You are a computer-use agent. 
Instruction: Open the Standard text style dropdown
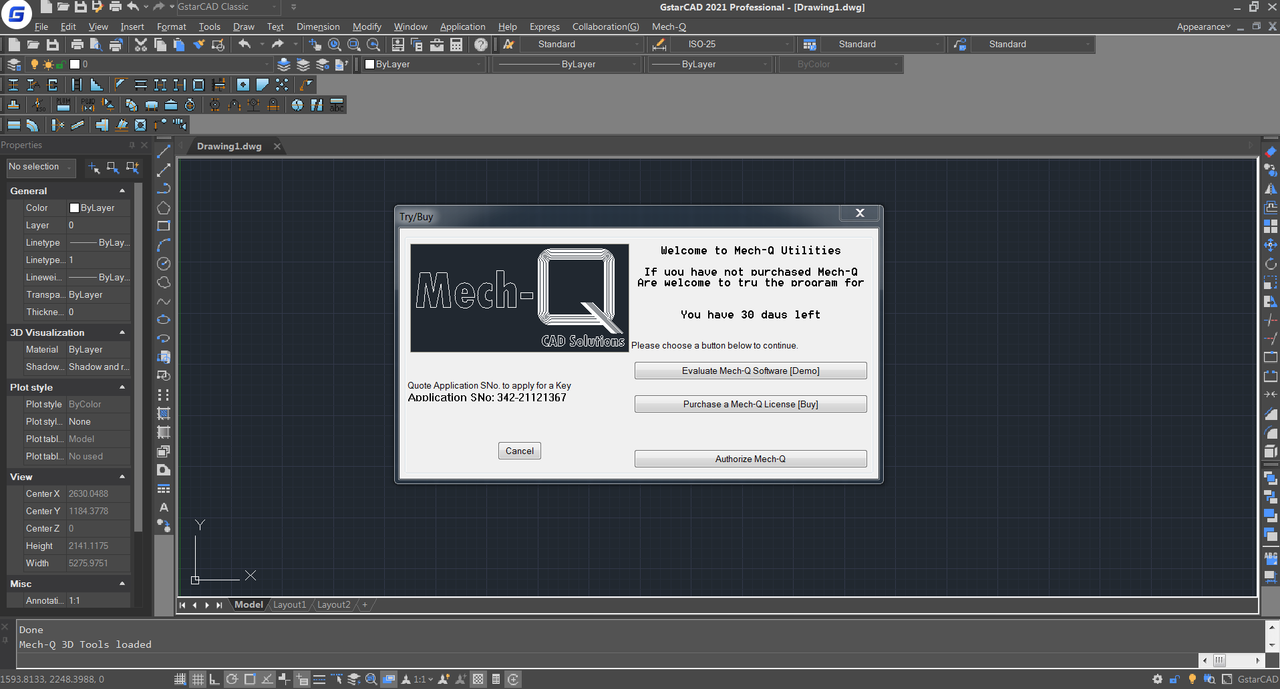[x=580, y=44]
